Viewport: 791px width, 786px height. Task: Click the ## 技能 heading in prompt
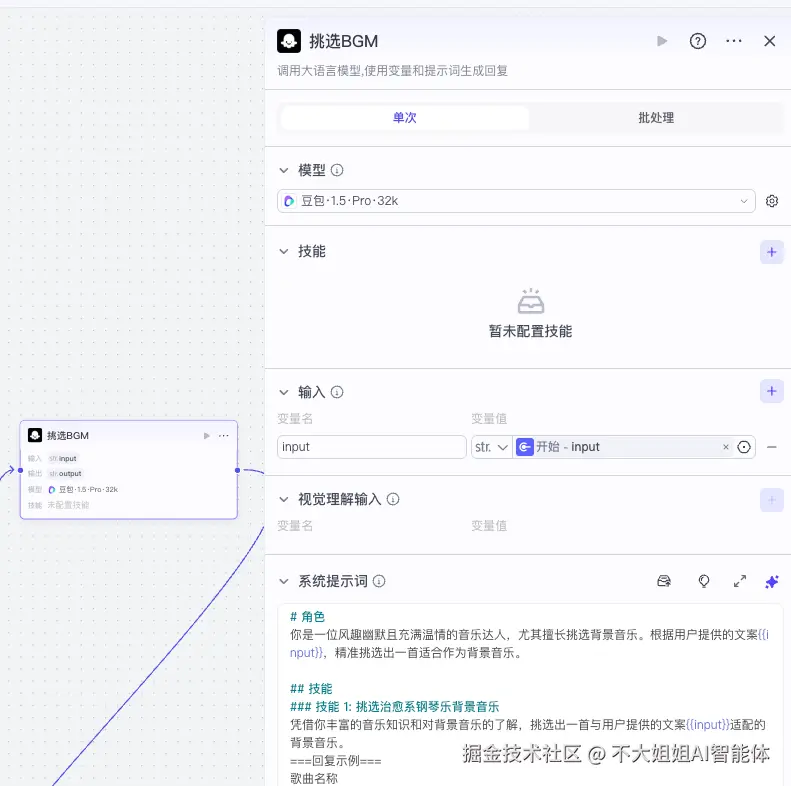coord(311,689)
